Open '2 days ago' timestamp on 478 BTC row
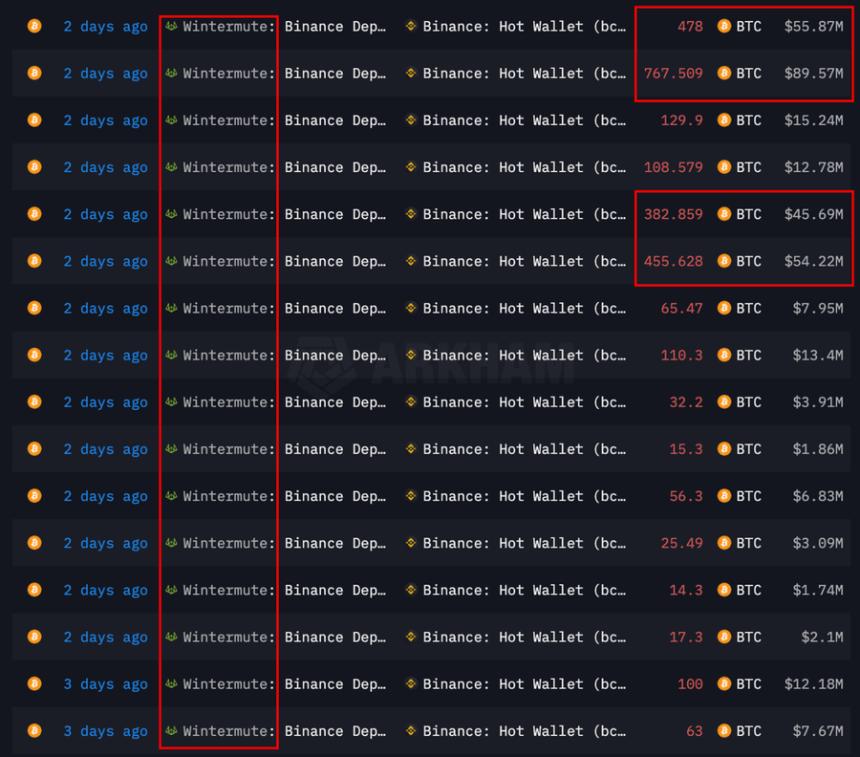The image size is (860, 757). pyautogui.click(x=105, y=26)
